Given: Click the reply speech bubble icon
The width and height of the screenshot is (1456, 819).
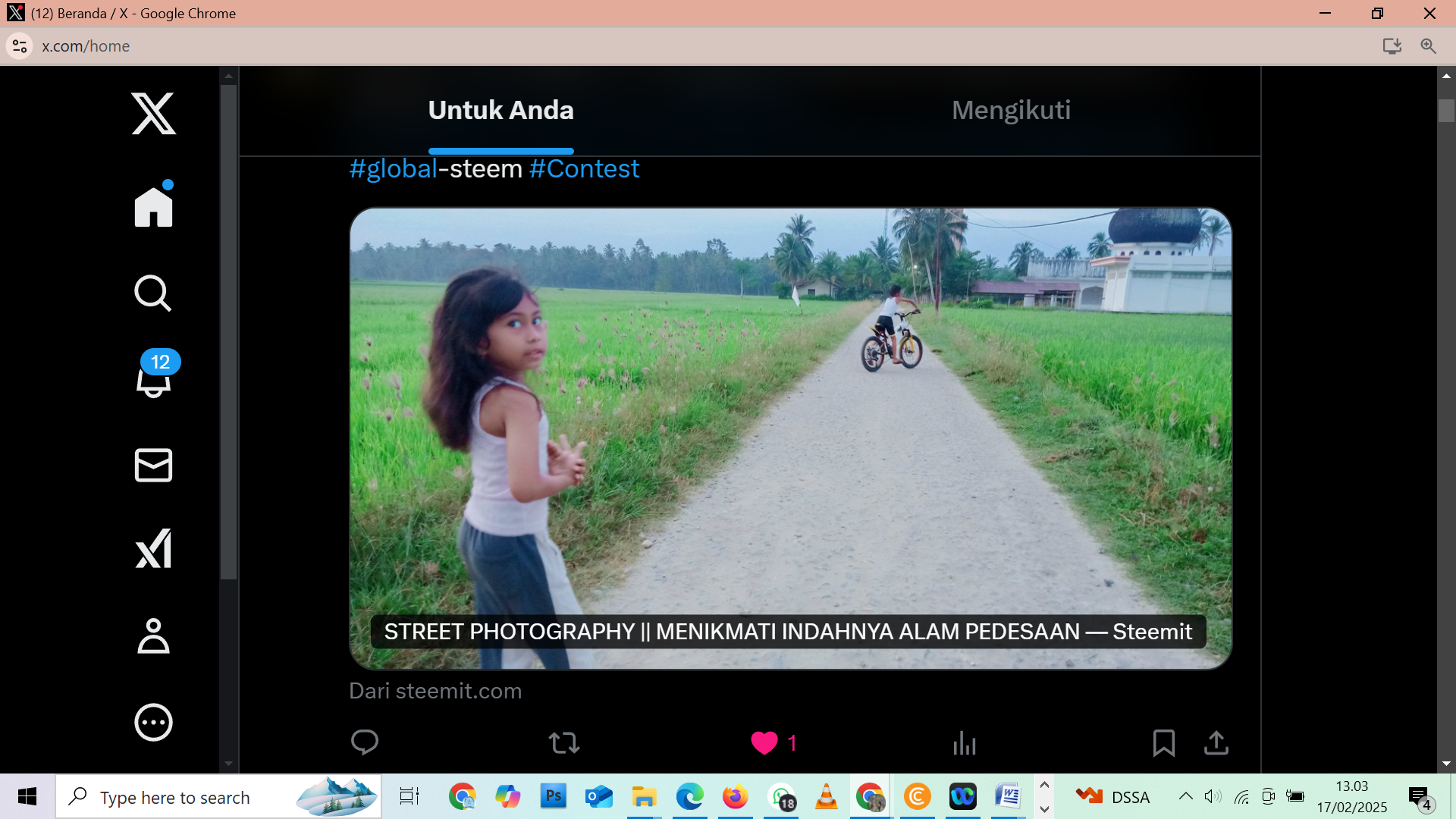Looking at the screenshot, I should tap(365, 742).
